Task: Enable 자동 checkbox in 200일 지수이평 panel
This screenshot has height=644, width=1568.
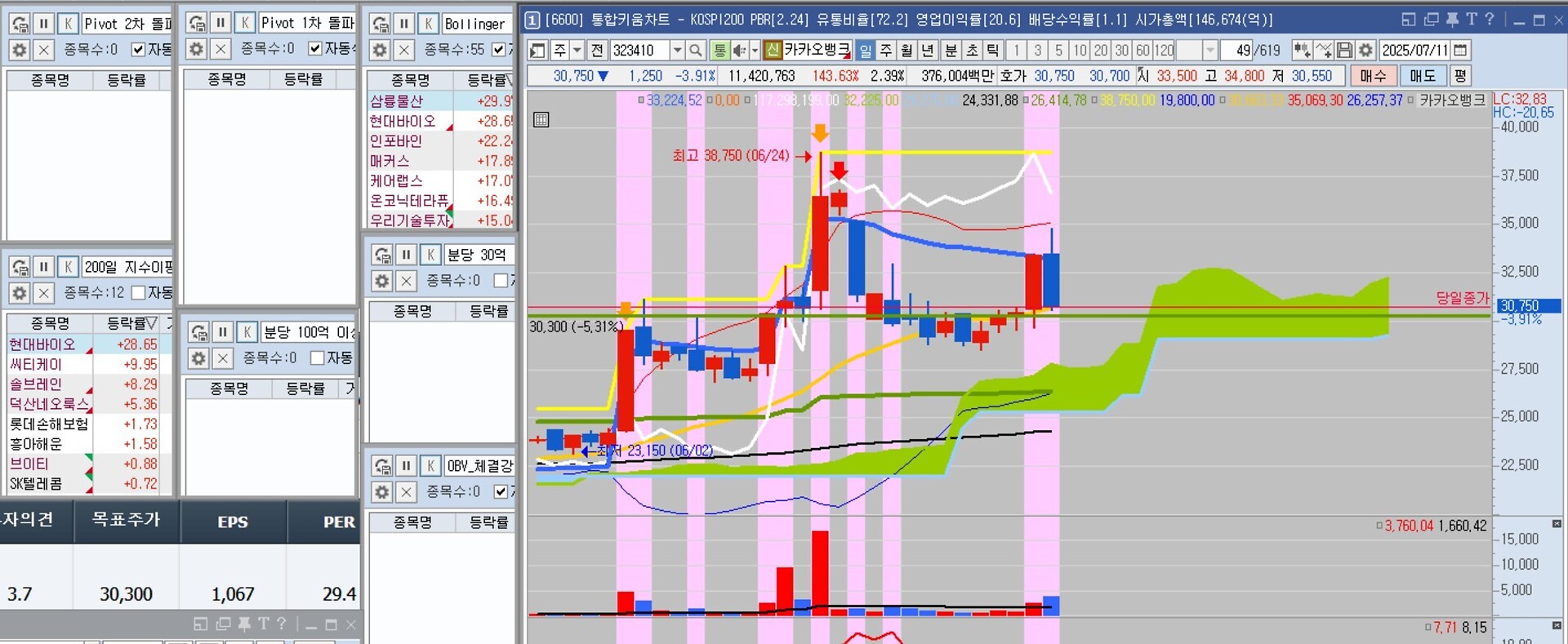Action: (x=138, y=292)
